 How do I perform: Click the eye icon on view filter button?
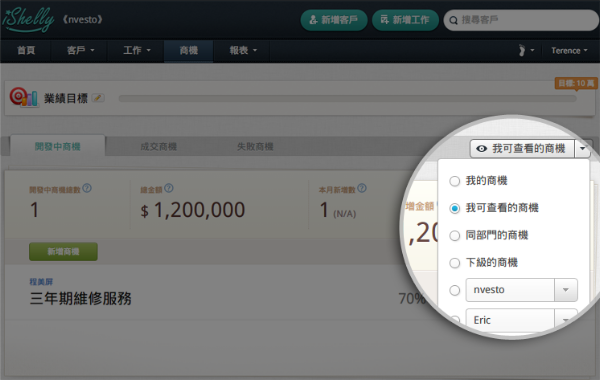pyautogui.click(x=481, y=148)
